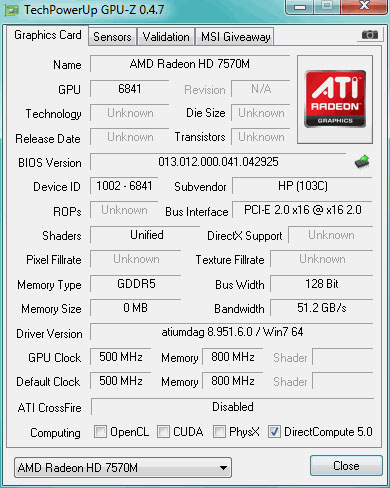
Task: Click the Die Size Unknown field
Action: (261, 113)
